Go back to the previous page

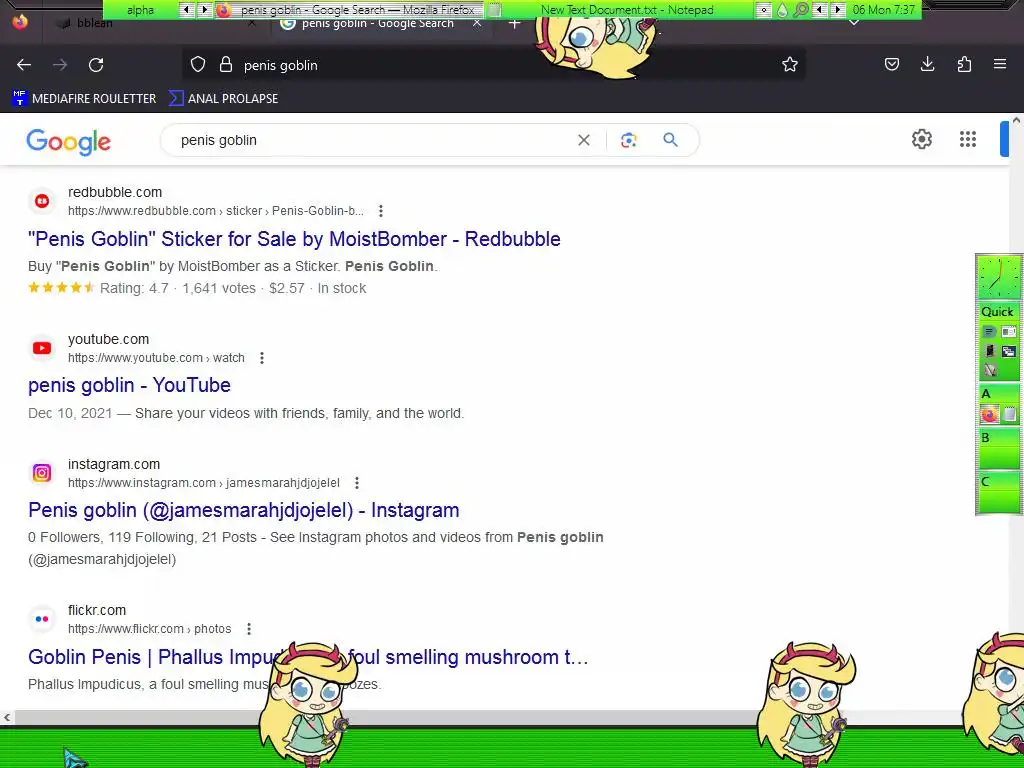click(24, 65)
